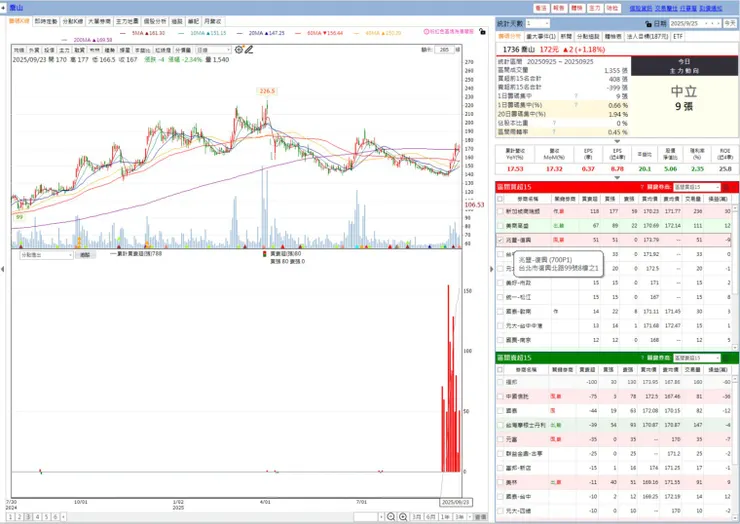Tick the select-all checkbox in the buy table header

tap(500, 199)
